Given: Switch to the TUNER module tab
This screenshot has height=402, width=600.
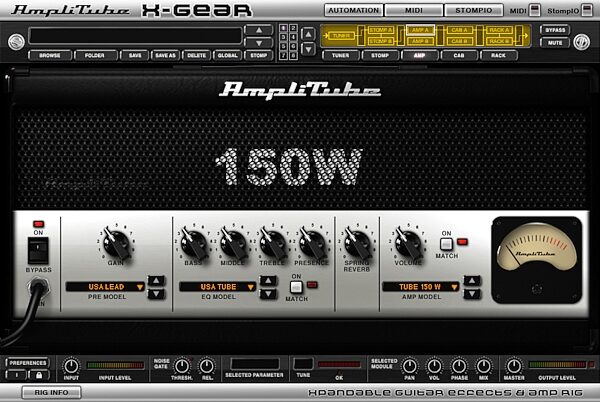Looking at the screenshot, I should pos(341,55).
